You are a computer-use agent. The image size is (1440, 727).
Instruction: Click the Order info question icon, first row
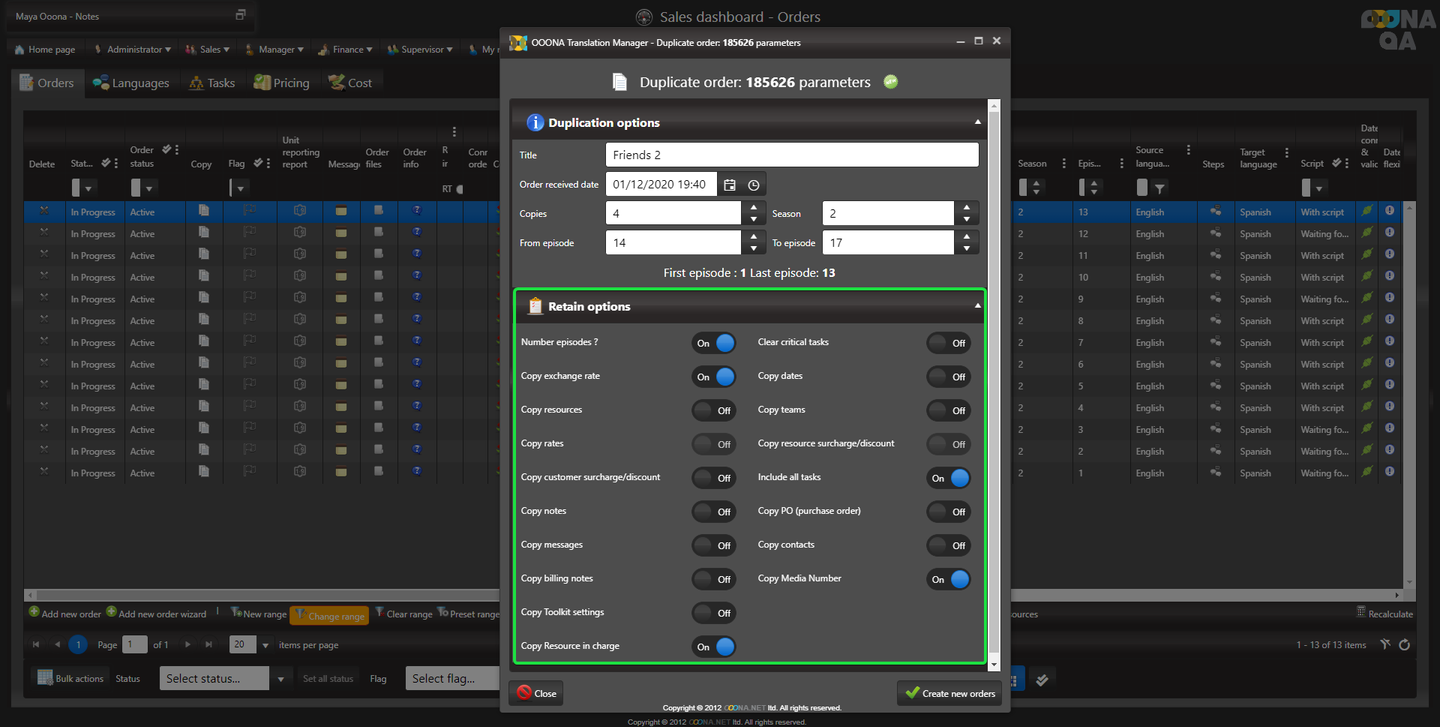417,211
